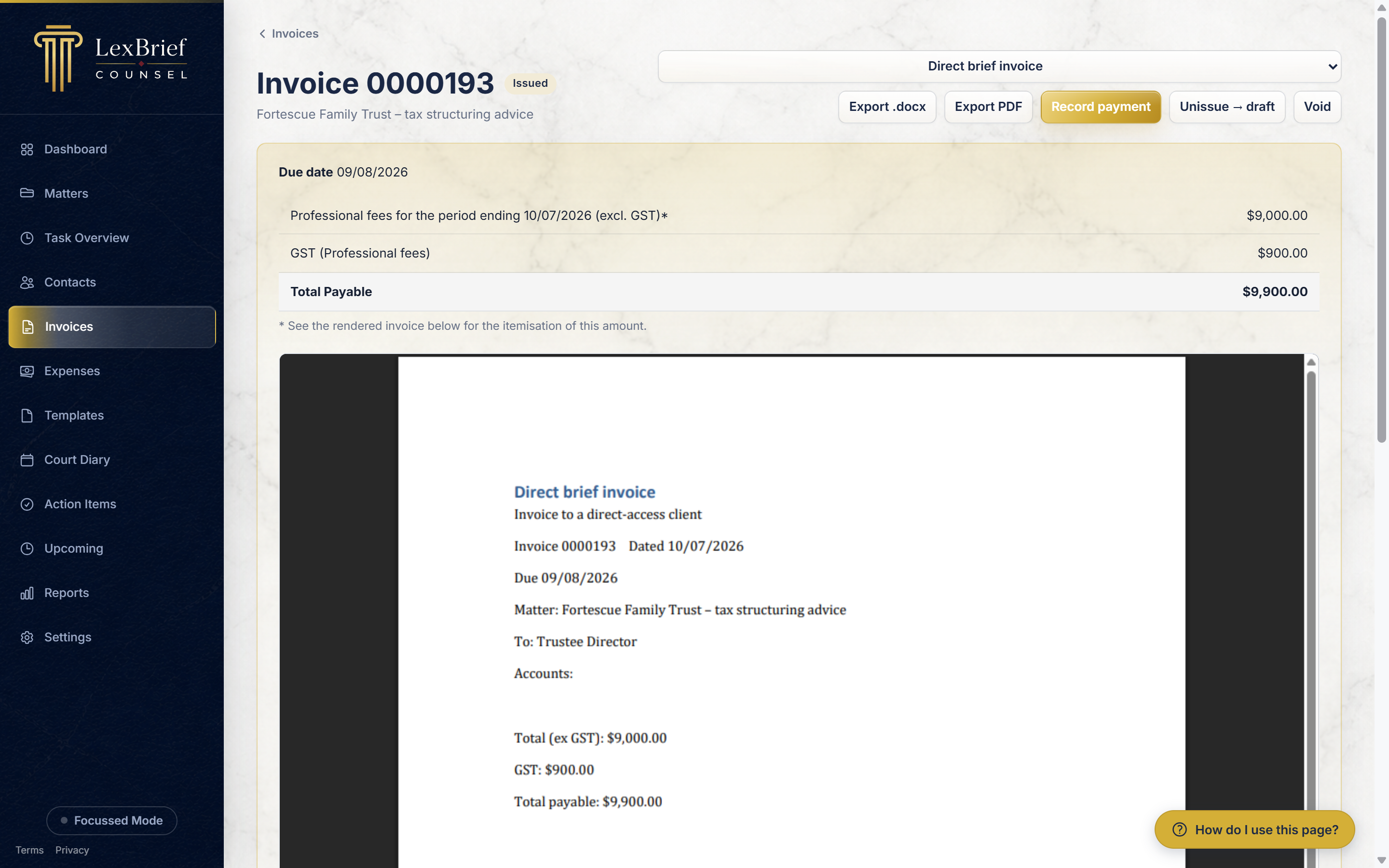Go to Action Items

pos(112,504)
